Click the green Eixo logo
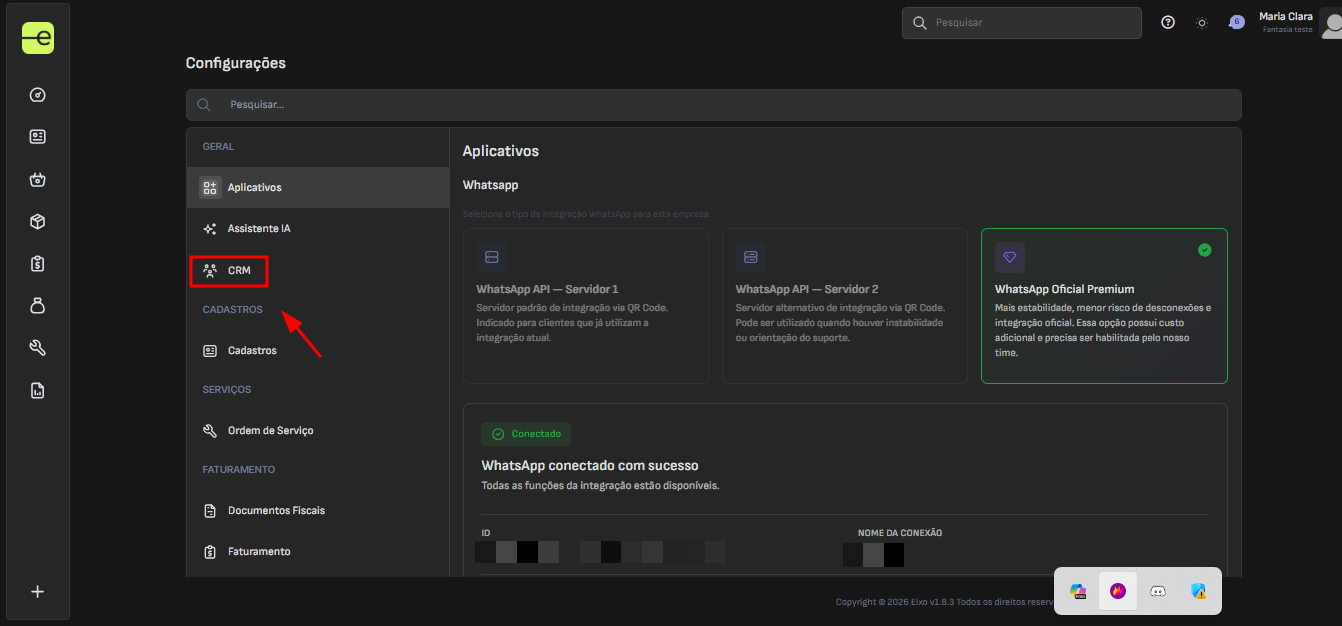This screenshot has width=1342, height=626. pyautogui.click(x=38, y=38)
